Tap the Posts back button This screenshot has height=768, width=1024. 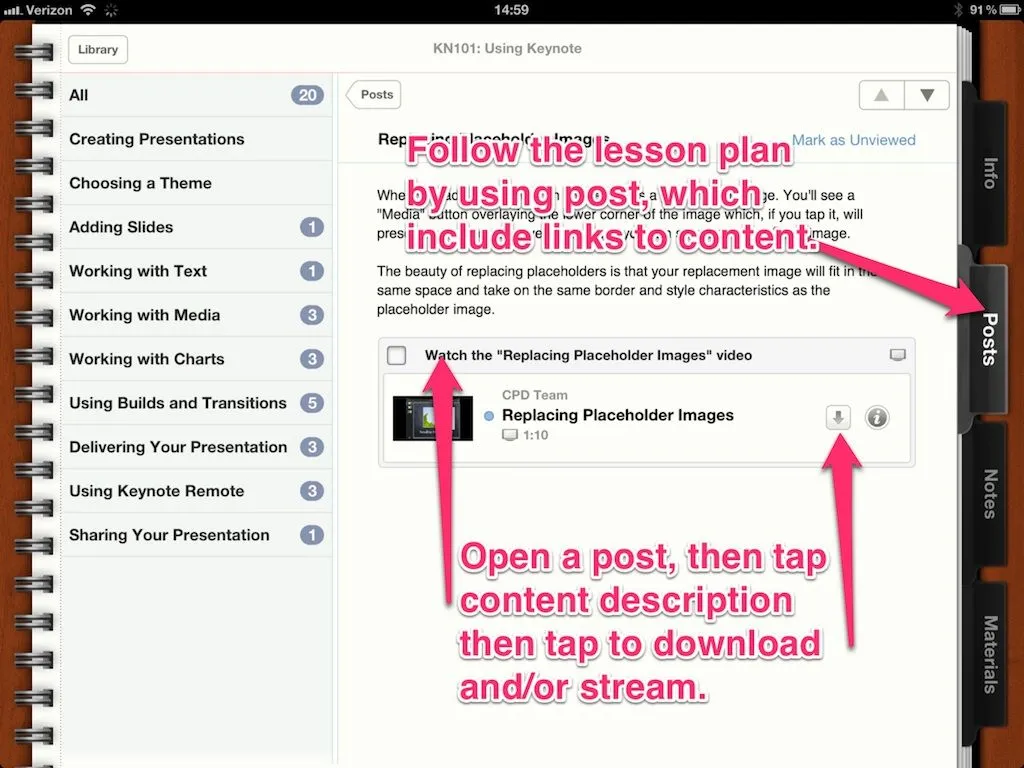[375, 95]
